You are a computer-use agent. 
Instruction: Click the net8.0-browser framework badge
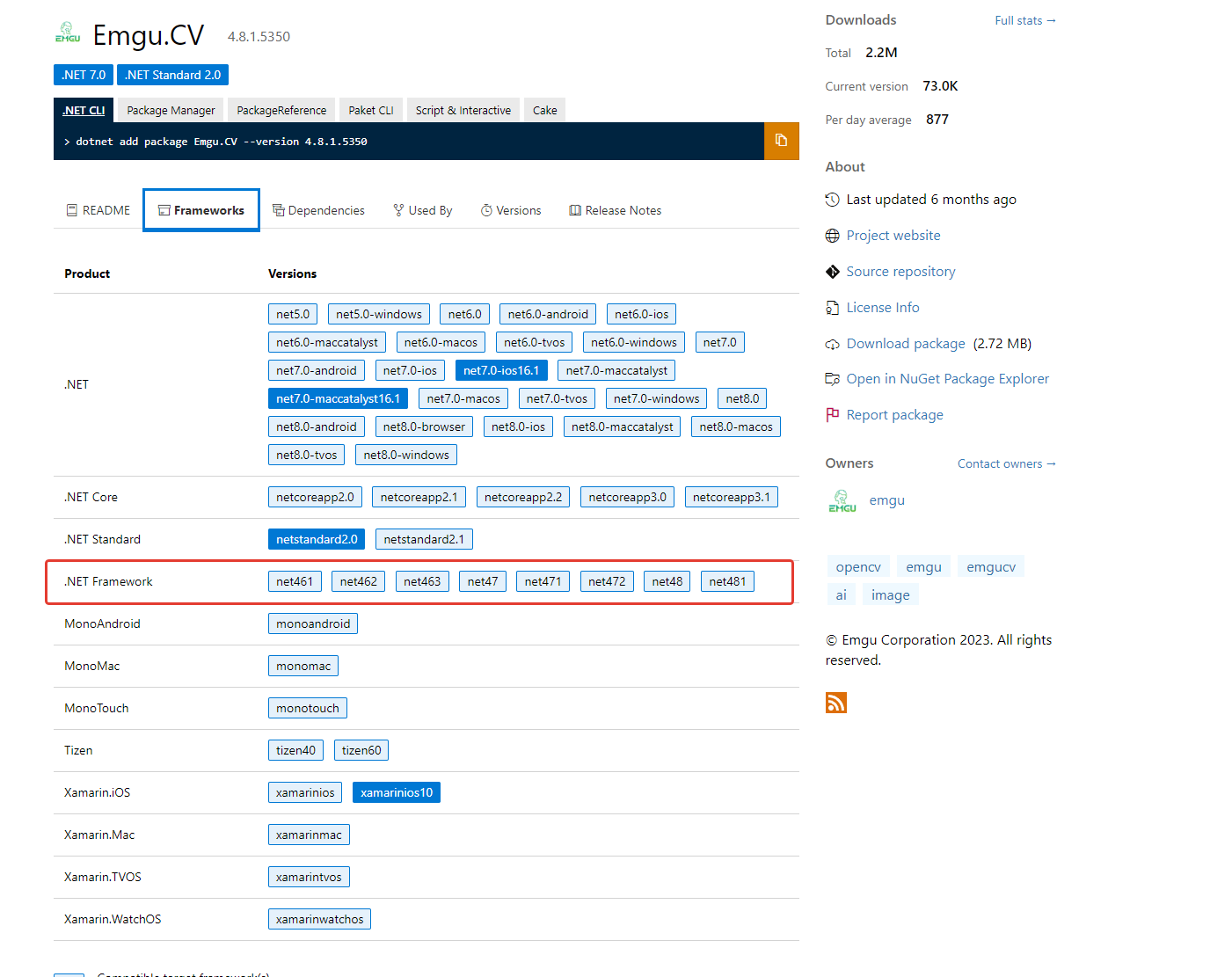click(424, 427)
